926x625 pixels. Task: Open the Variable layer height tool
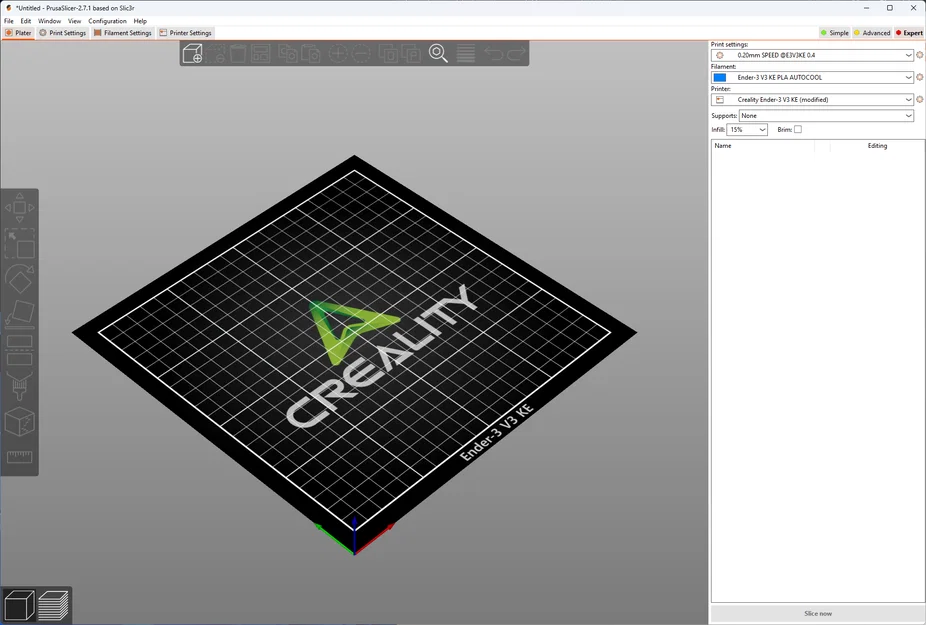[466, 54]
